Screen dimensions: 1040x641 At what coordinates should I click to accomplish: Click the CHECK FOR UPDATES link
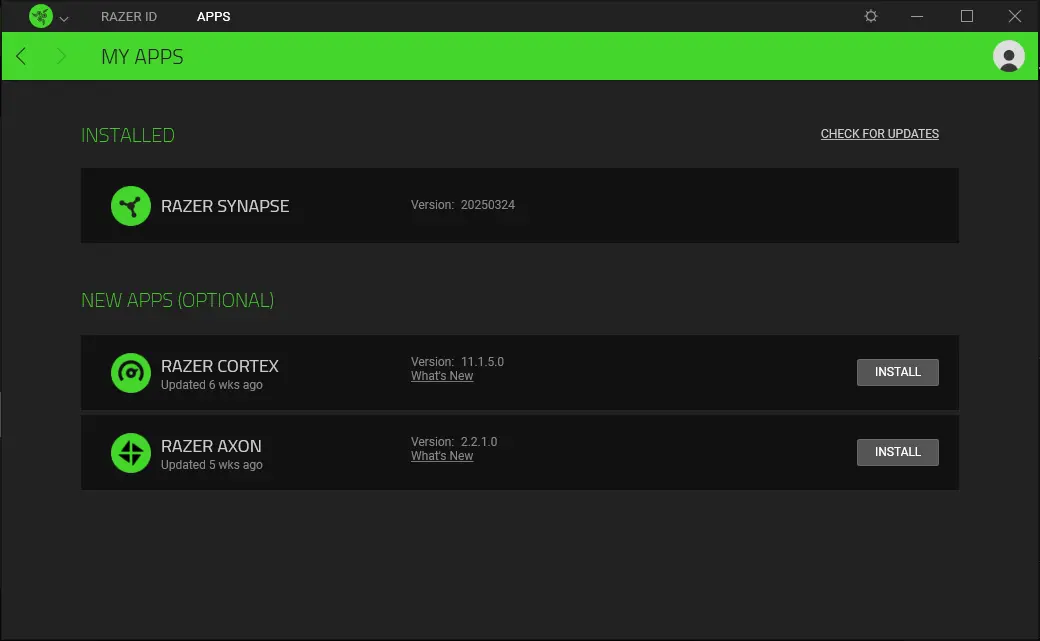879,134
